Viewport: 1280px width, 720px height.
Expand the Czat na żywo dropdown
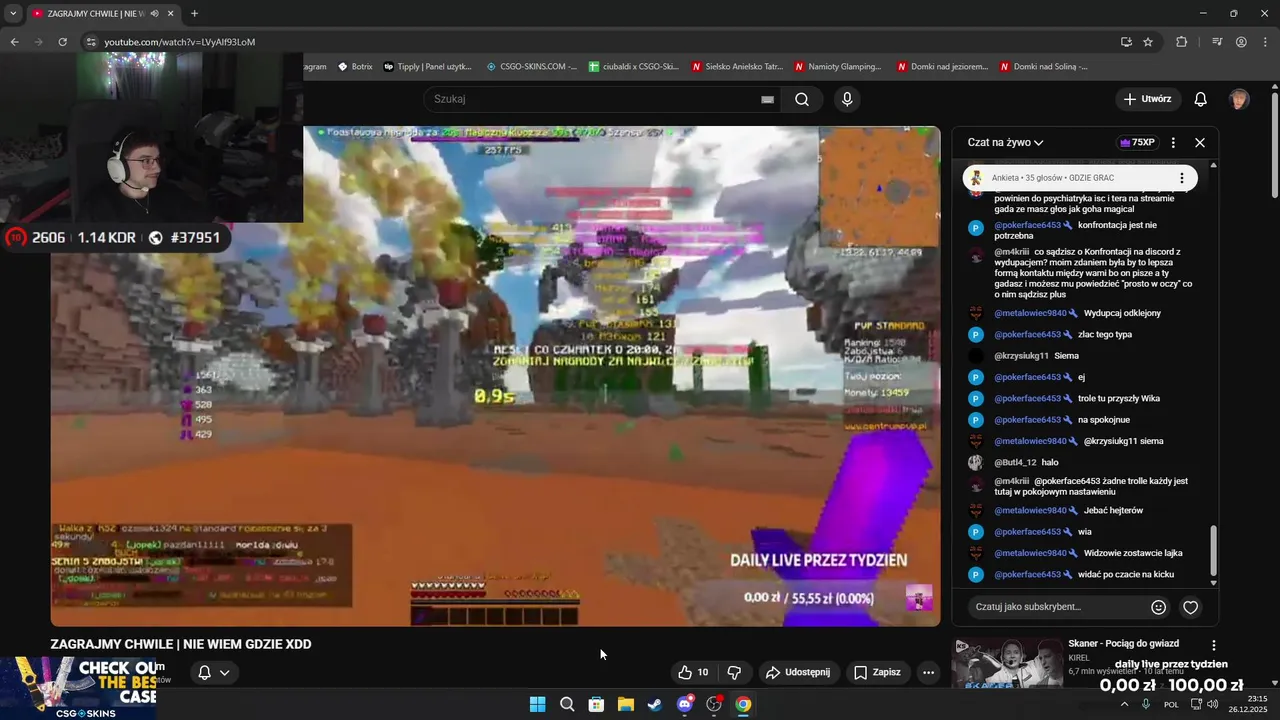pyautogui.click(x=1005, y=142)
